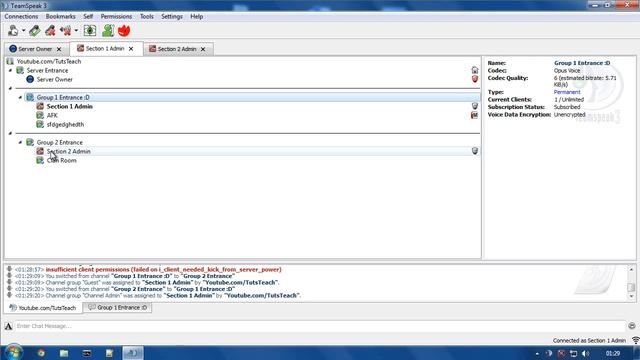The height and width of the screenshot is (360, 640).
Task: Open the Tools menu
Action: tap(147, 16)
